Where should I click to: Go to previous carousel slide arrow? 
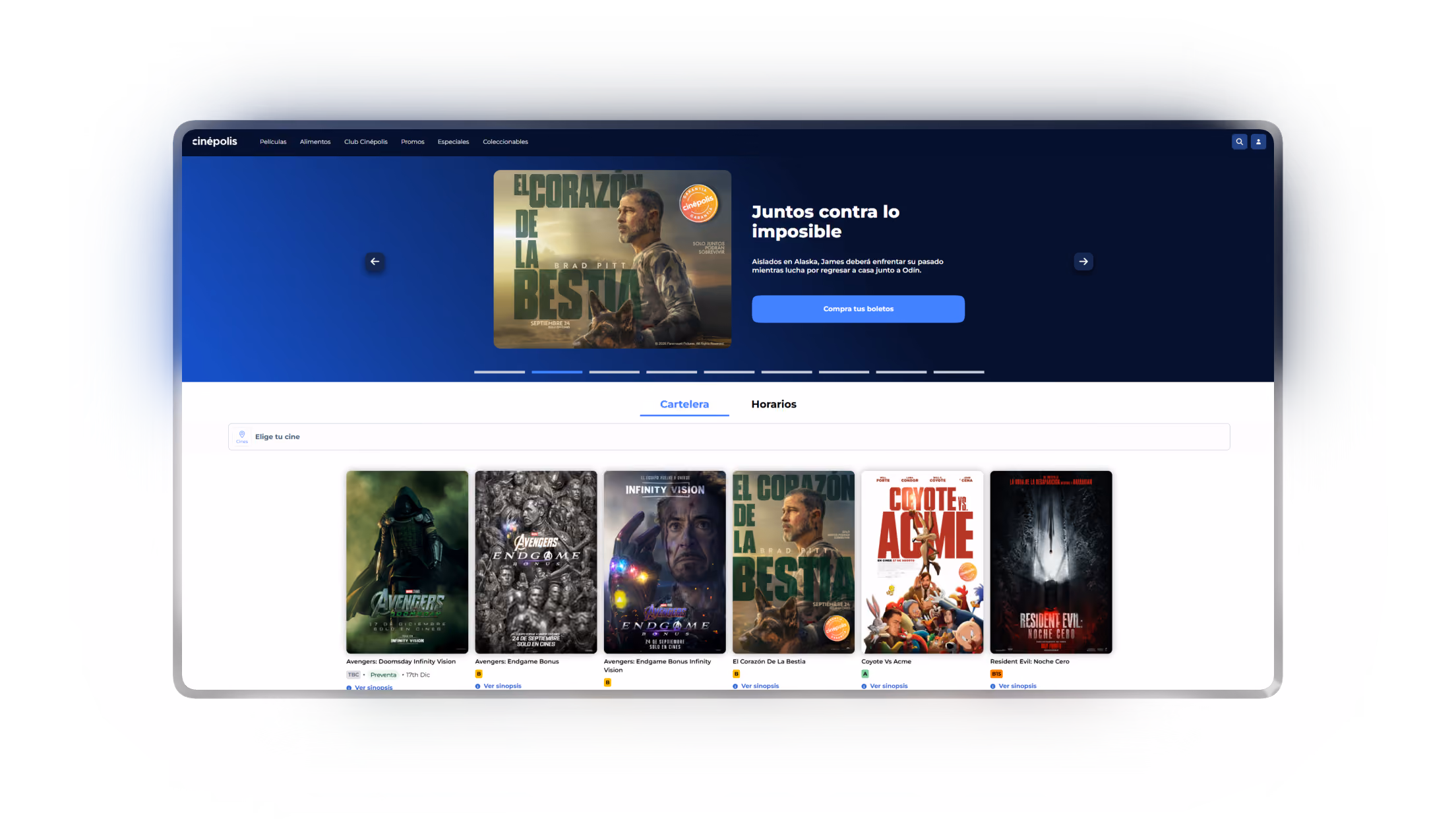click(x=375, y=262)
